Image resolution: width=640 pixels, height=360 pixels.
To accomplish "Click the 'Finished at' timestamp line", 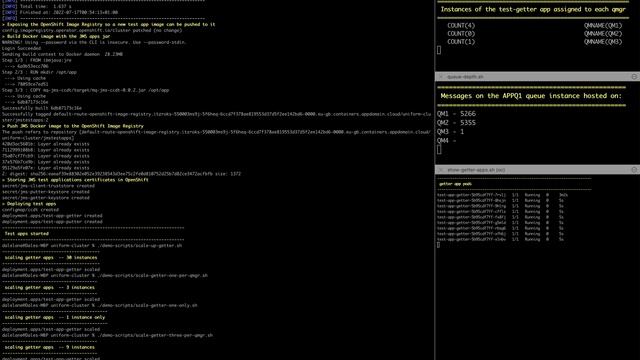I will tap(60, 13).
